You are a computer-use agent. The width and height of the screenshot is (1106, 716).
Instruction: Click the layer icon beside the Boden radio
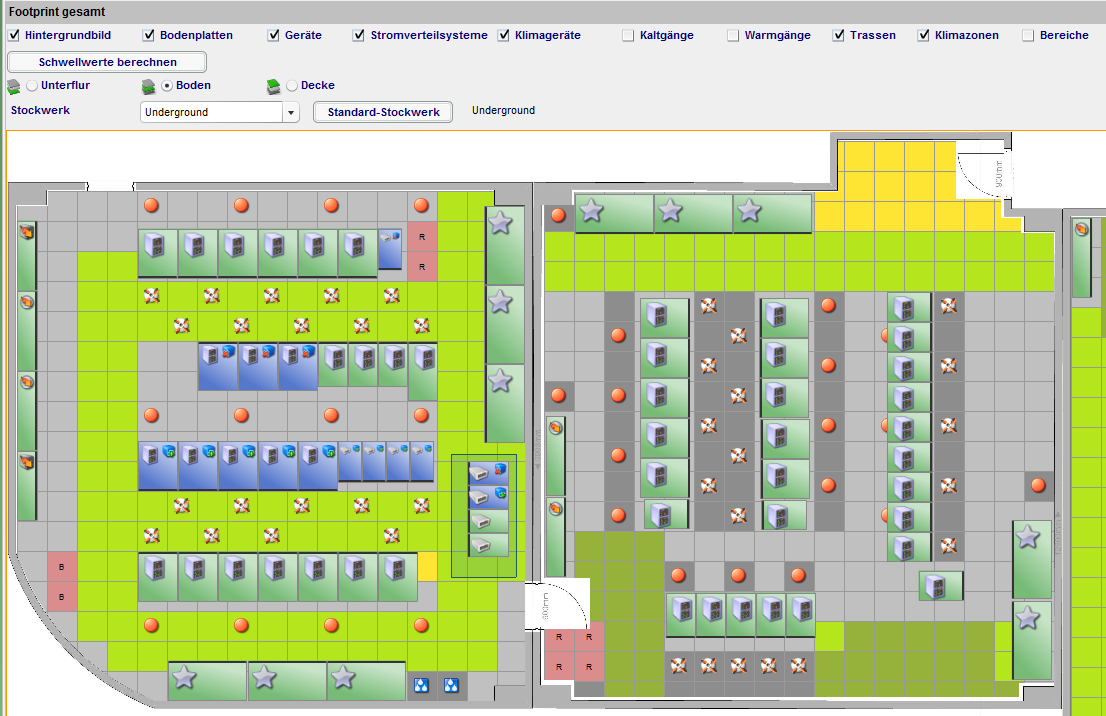pyautogui.click(x=148, y=84)
